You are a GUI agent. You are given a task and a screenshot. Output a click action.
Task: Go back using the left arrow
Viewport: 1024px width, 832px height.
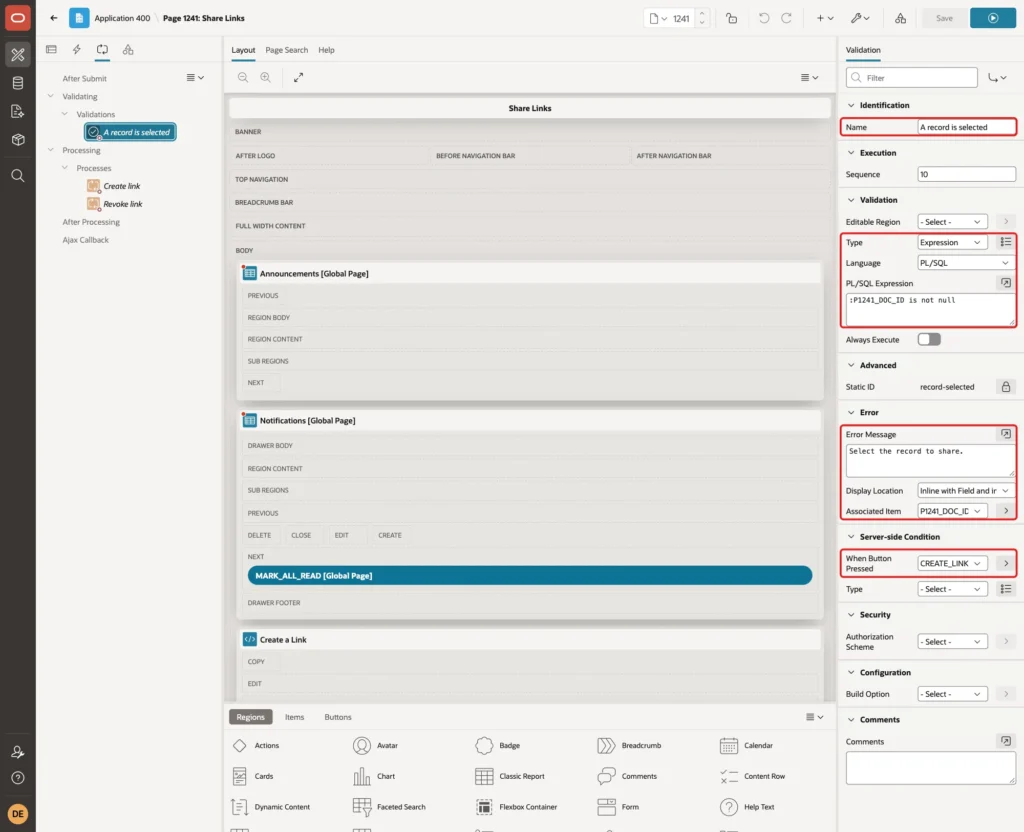(x=54, y=18)
